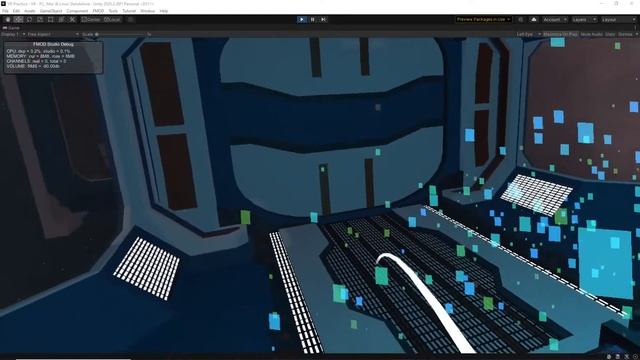Open the FMOD menu
The width and height of the screenshot is (640, 360).
pos(98,11)
